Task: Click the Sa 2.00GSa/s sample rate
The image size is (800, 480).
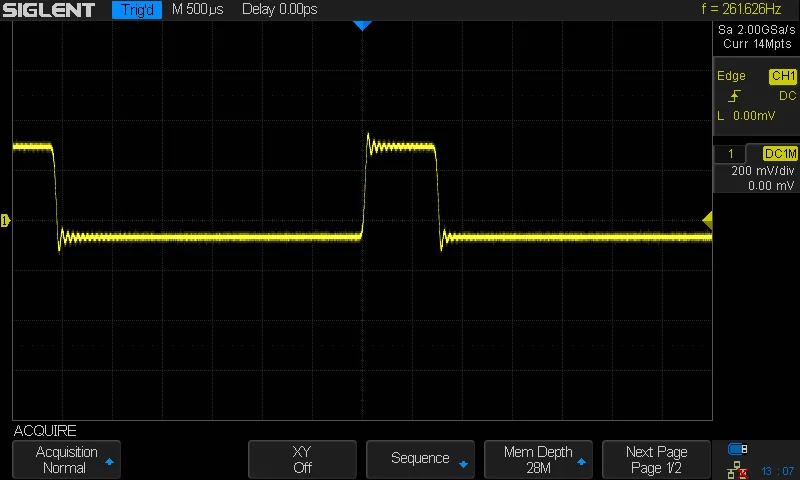Action: [x=756, y=30]
